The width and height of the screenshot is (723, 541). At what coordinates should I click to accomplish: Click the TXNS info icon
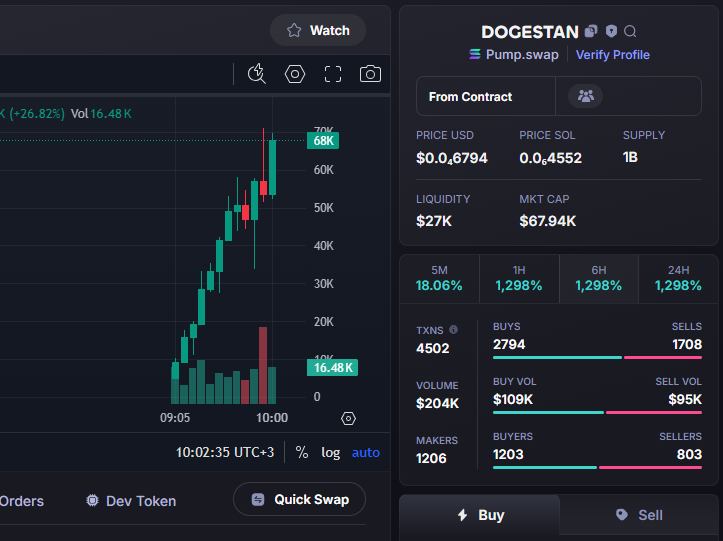click(x=453, y=329)
